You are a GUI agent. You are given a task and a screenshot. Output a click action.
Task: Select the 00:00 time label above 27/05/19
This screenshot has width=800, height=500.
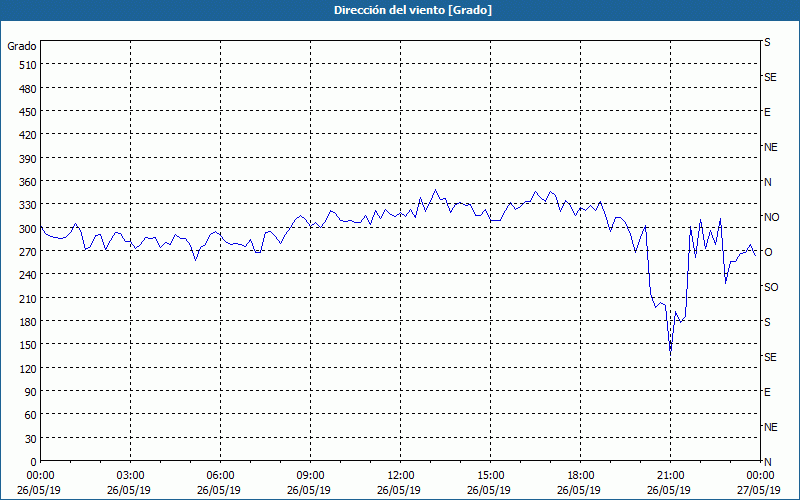pyautogui.click(x=759, y=476)
